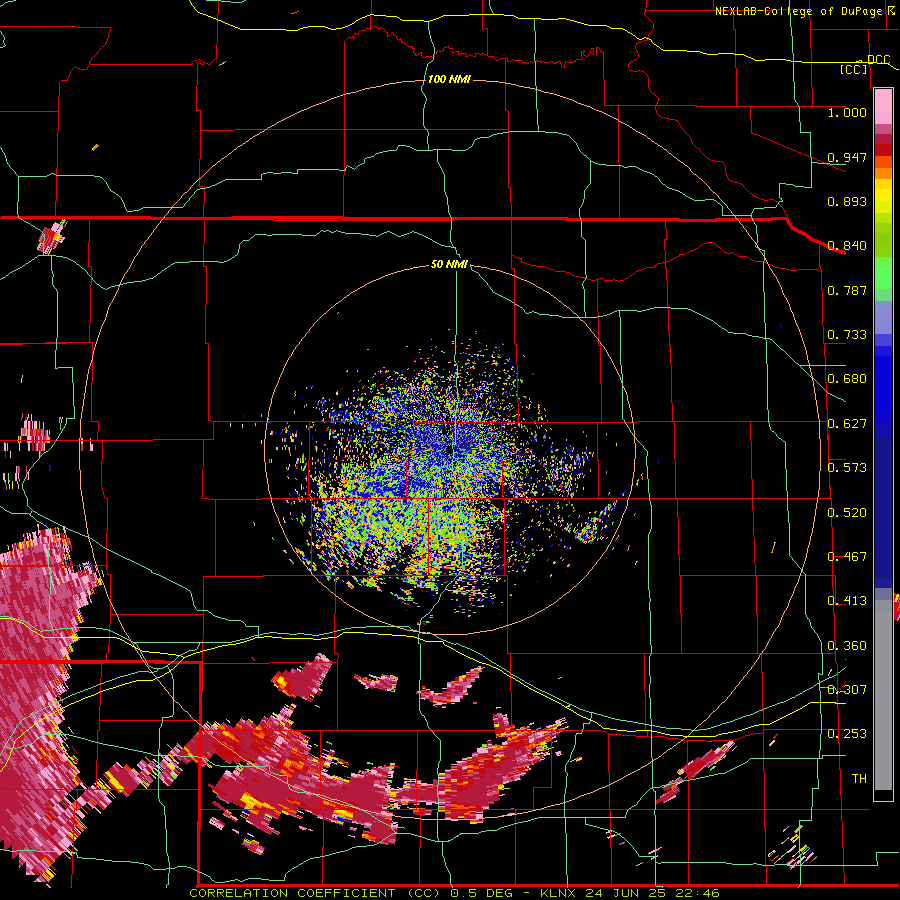Pick the bright green segment of color bar
The height and width of the screenshot is (900, 900).
(883, 273)
